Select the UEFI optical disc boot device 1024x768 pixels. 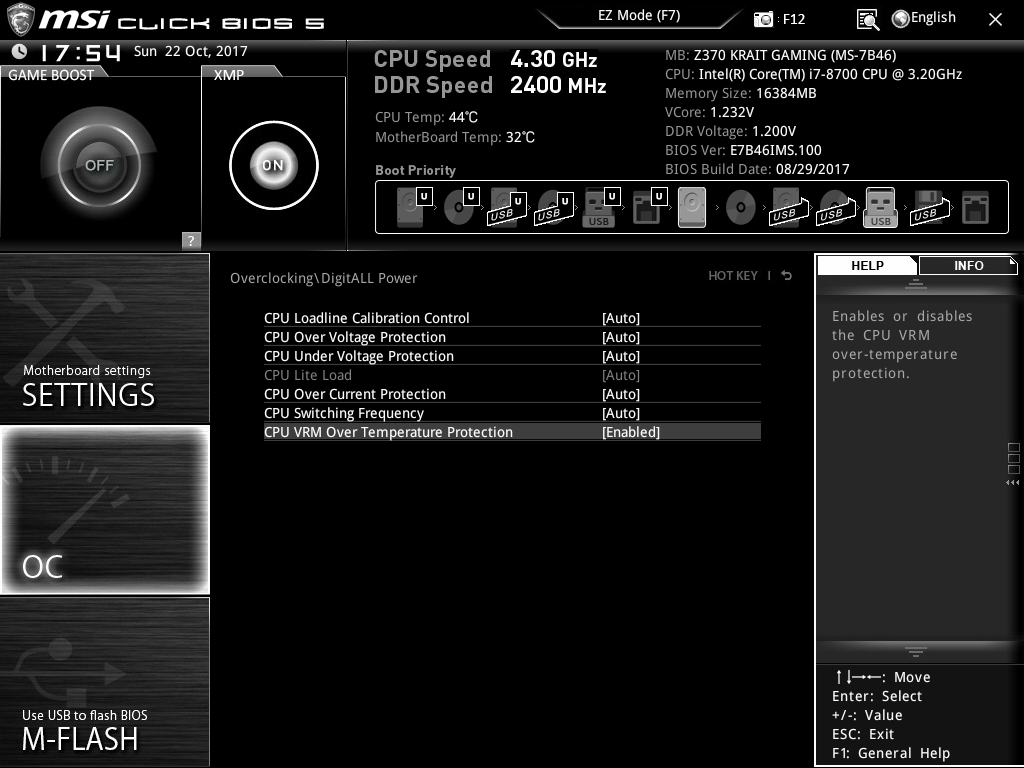click(461, 207)
